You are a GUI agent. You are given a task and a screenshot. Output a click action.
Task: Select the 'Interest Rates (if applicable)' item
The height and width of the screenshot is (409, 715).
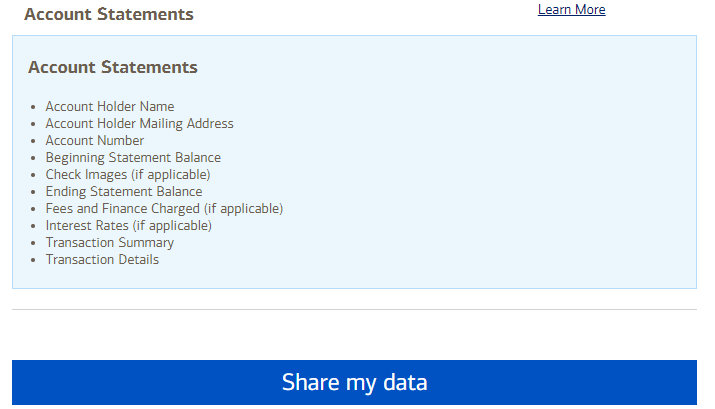[x=129, y=226]
